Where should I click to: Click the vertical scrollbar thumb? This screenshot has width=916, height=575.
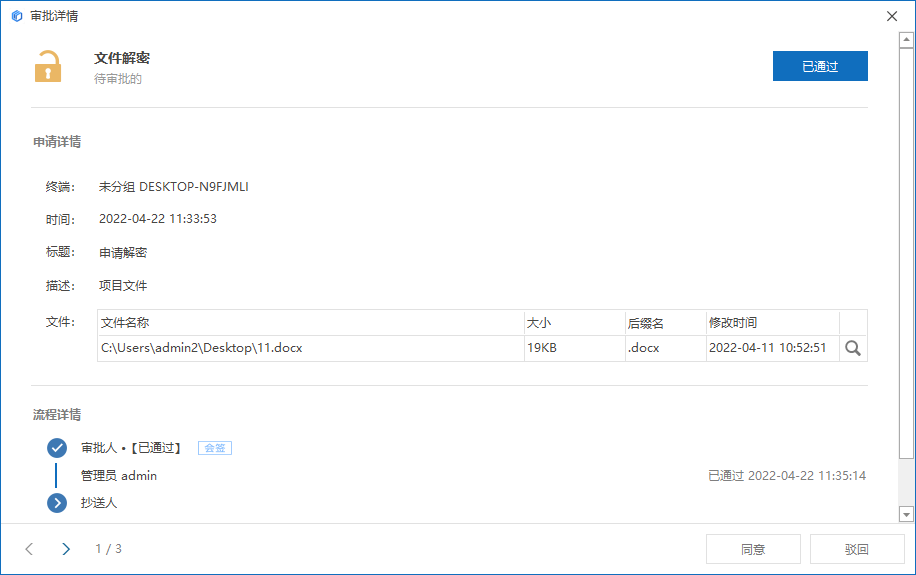click(906, 254)
